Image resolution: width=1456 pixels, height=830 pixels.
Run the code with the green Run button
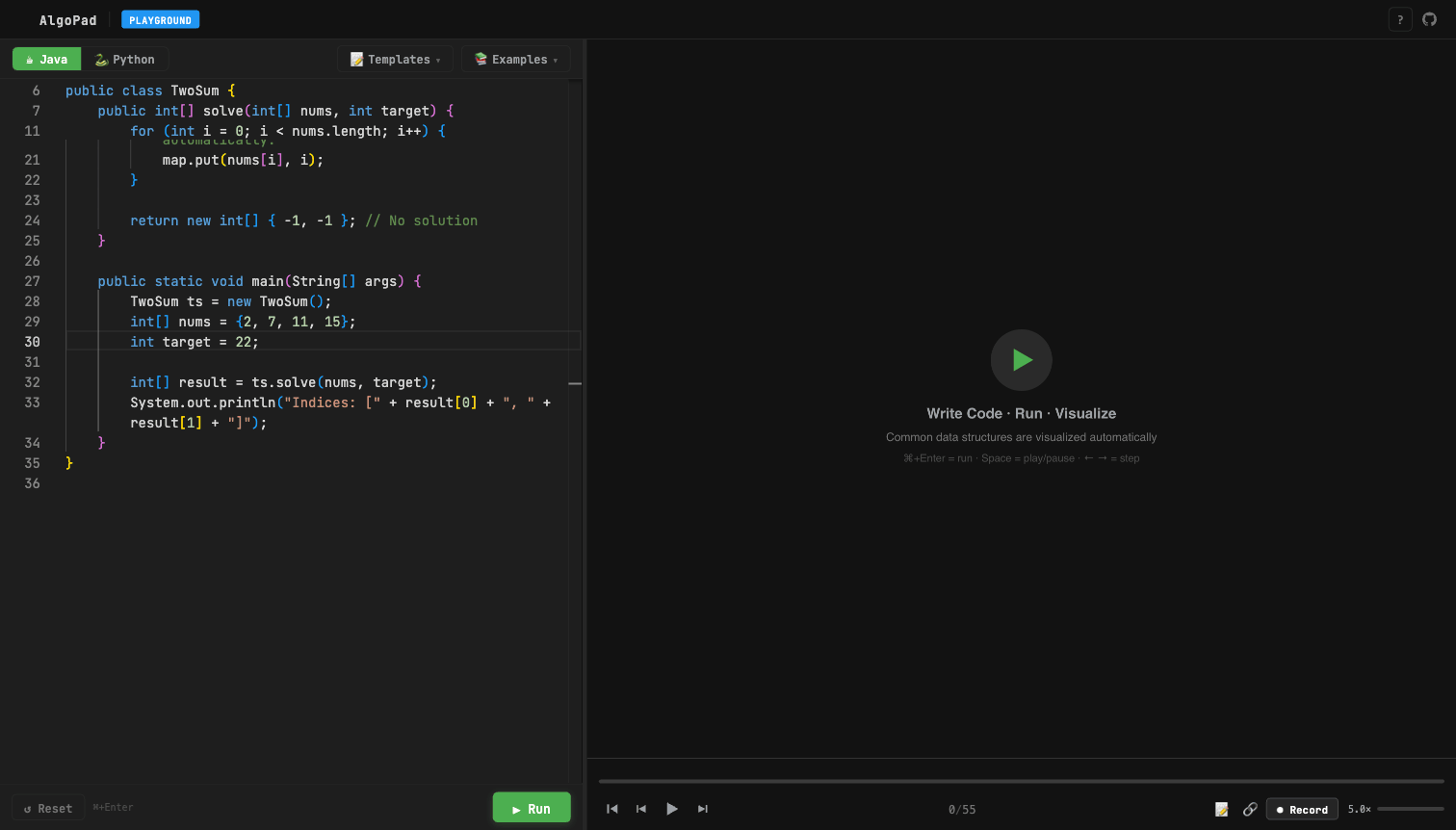tap(532, 808)
